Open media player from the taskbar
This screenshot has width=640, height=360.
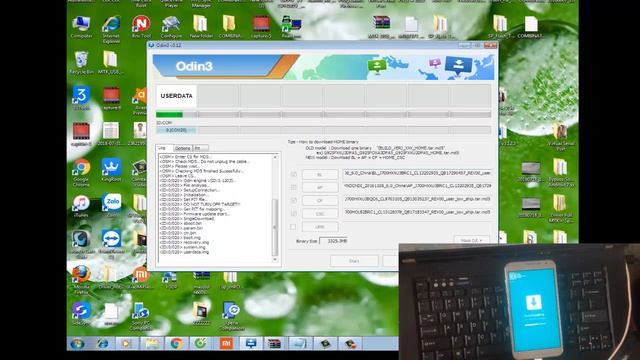126,344
